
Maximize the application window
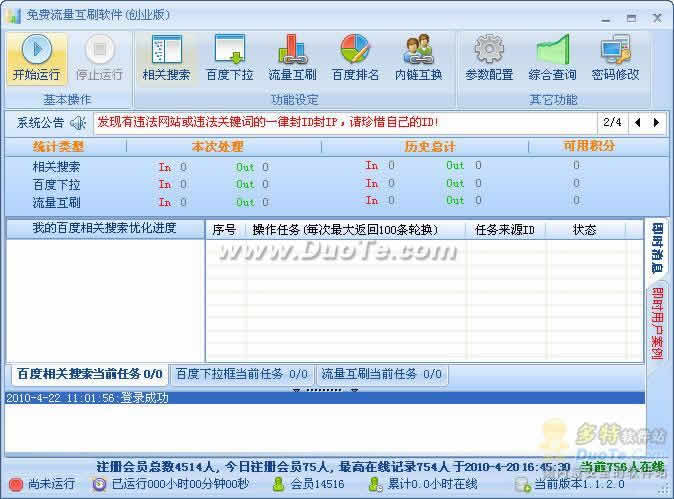click(631, 18)
